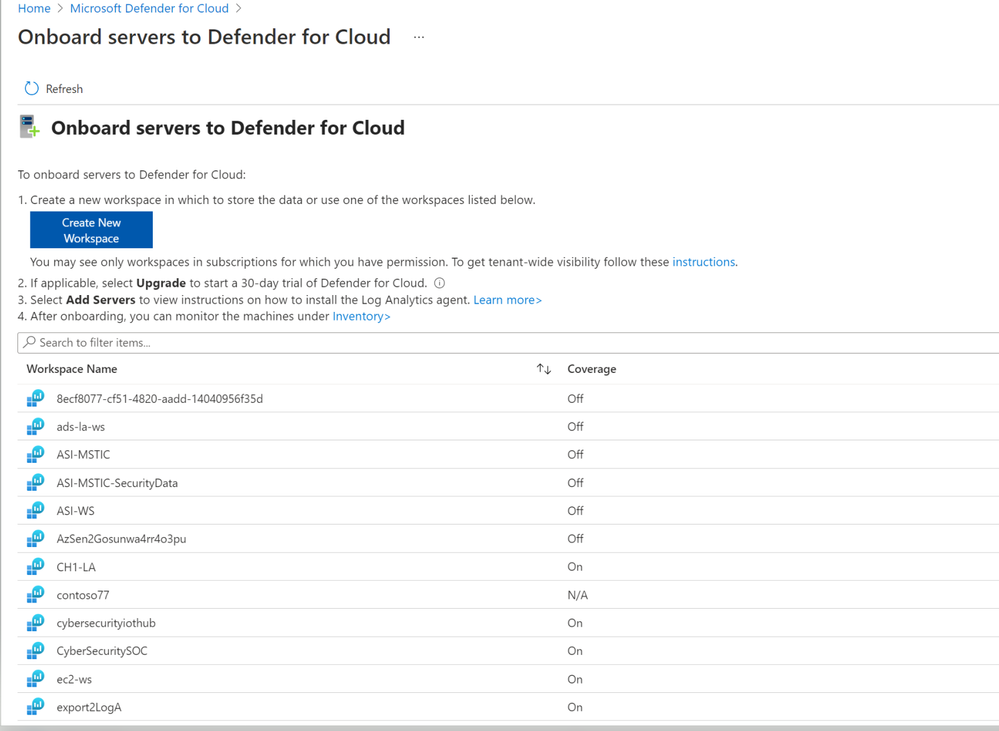The image size is (999, 731).
Task: Click the info icon after 30-day trial text
Action: (440, 283)
